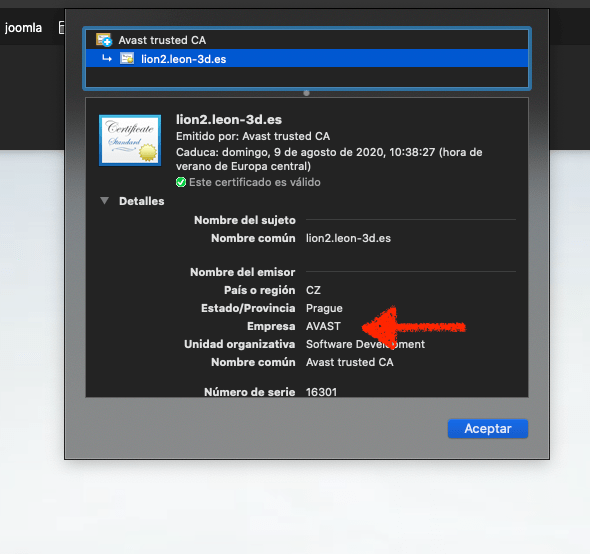Click the Aceptar button

coord(488,428)
